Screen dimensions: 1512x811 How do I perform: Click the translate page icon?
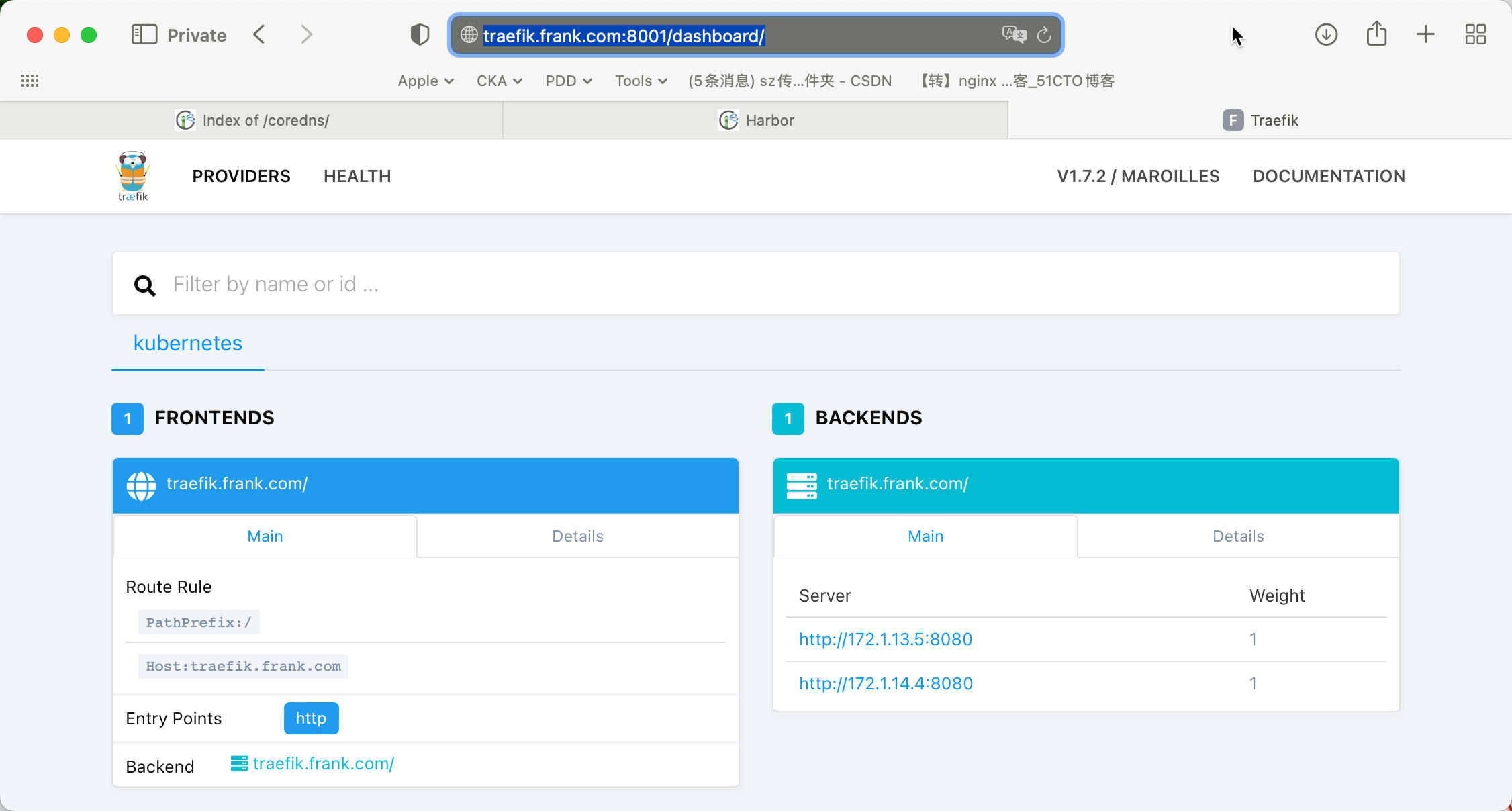pos(1014,34)
